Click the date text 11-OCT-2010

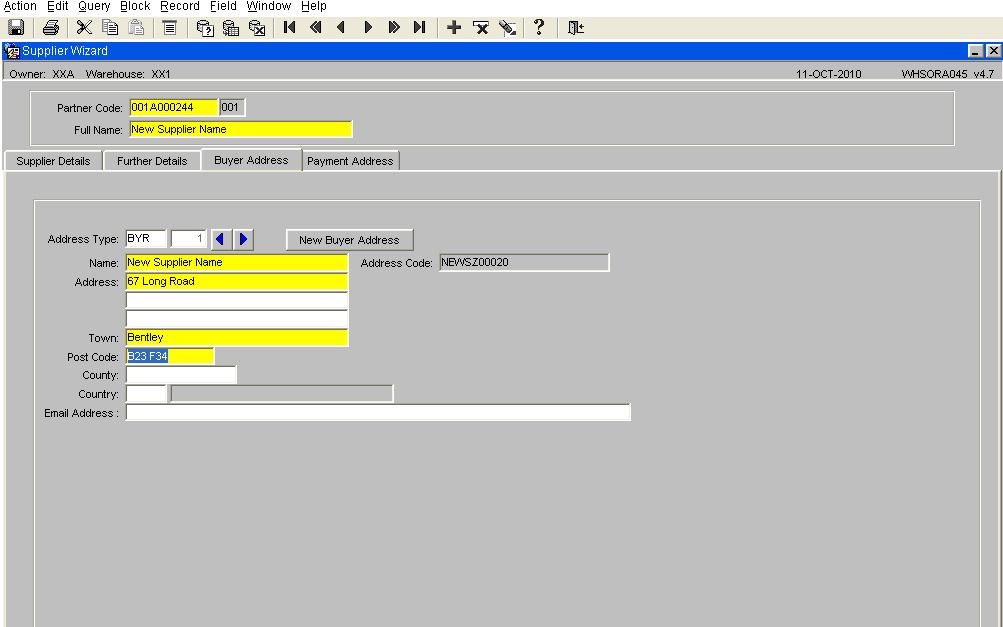(828, 74)
